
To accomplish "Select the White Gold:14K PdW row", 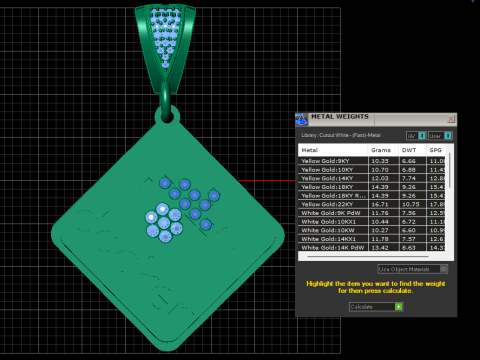I will (x=371, y=247).
